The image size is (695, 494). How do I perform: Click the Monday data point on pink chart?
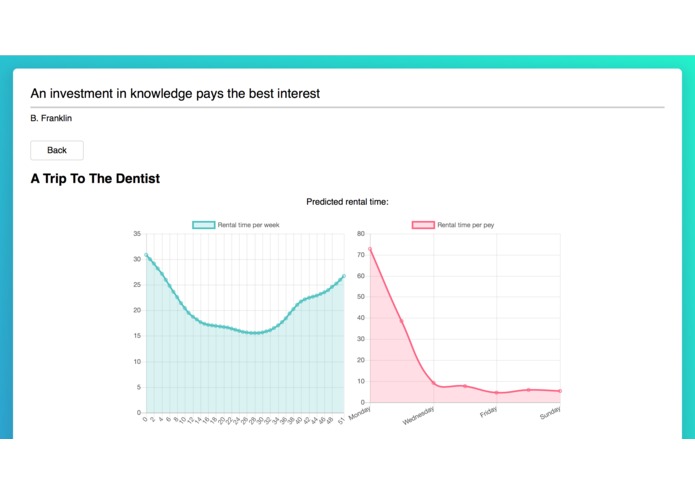click(370, 249)
